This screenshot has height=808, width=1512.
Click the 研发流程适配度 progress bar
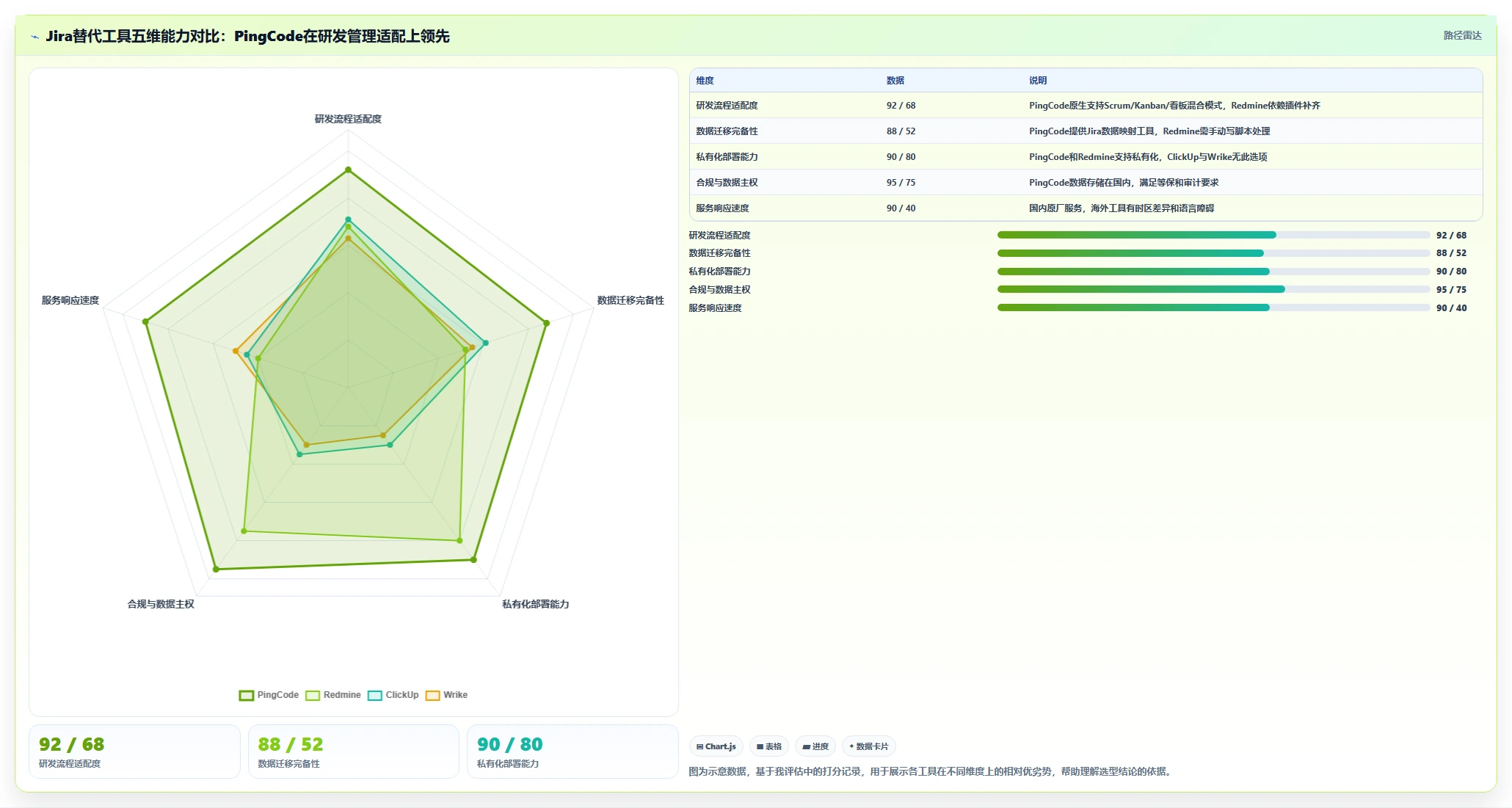pyautogui.click(x=1213, y=235)
